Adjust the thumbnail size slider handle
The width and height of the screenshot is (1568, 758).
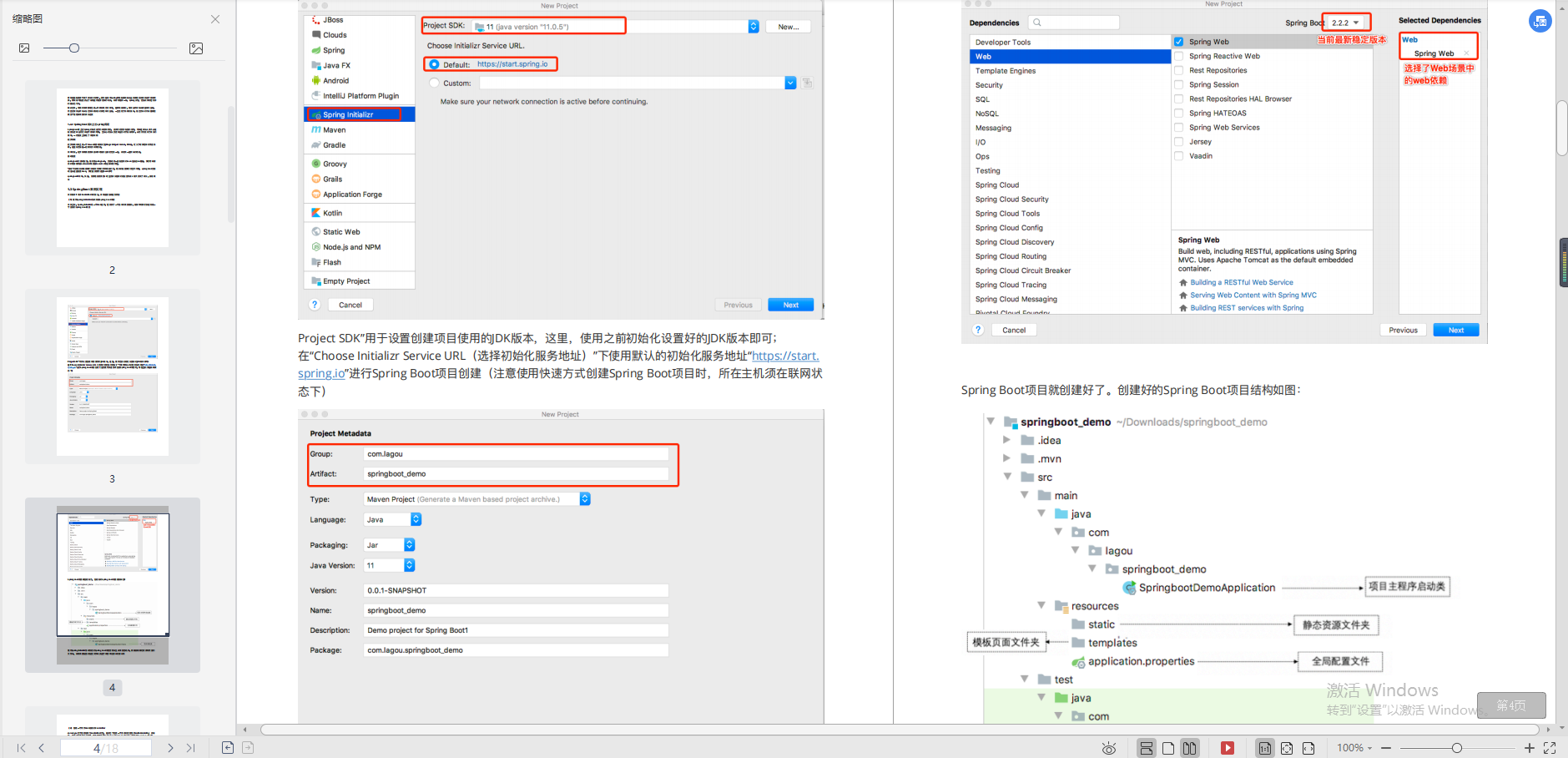[x=74, y=48]
